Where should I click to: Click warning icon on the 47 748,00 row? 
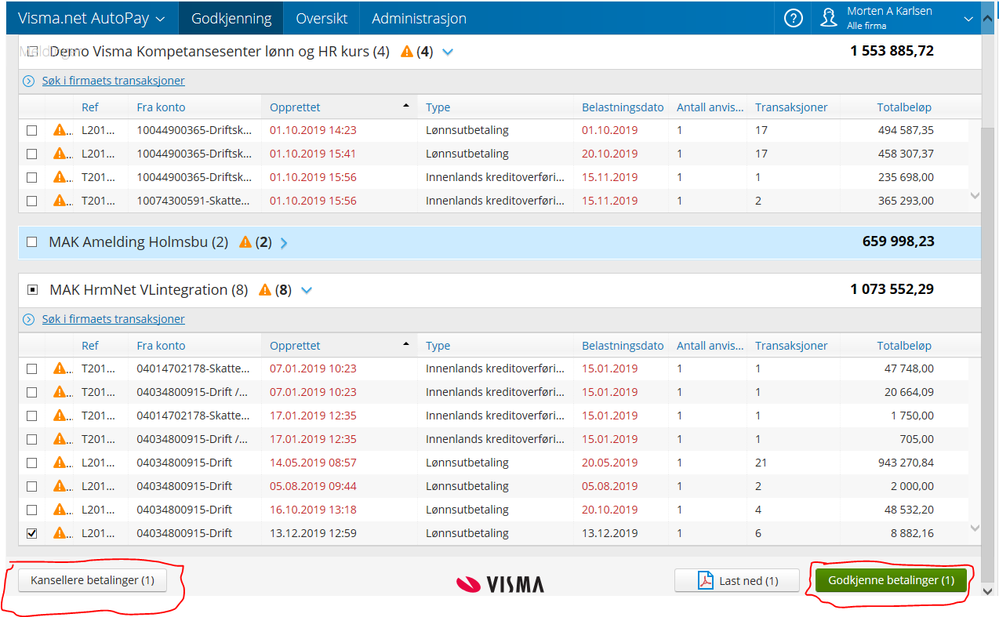coord(60,368)
